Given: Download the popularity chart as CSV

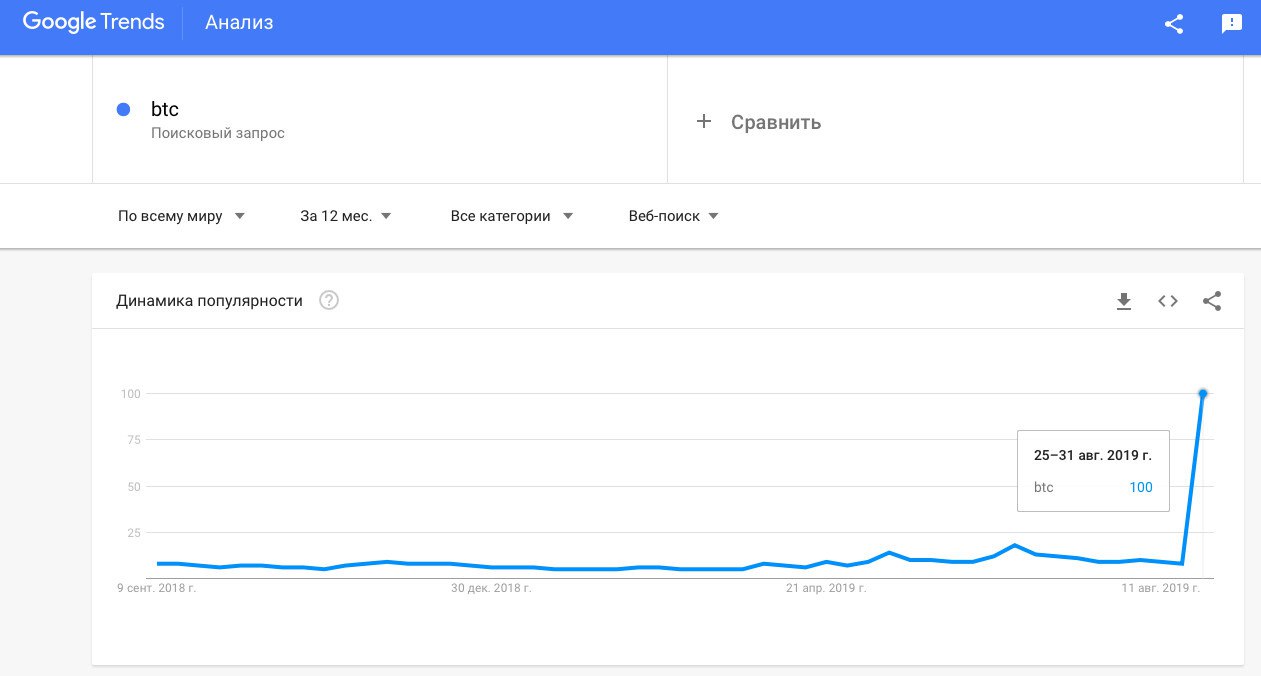Looking at the screenshot, I should [x=1124, y=301].
